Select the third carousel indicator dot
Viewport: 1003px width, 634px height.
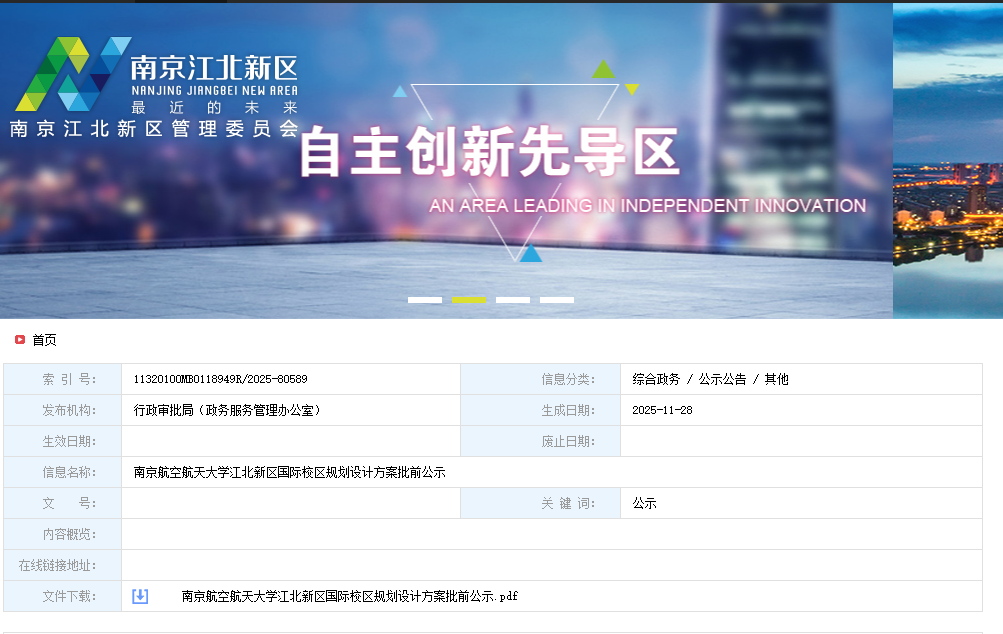pos(512,299)
